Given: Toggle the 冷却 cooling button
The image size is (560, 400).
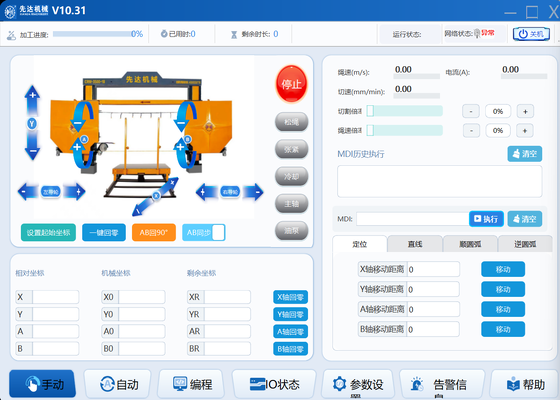Looking at the screenshot, I should [291, 176].
